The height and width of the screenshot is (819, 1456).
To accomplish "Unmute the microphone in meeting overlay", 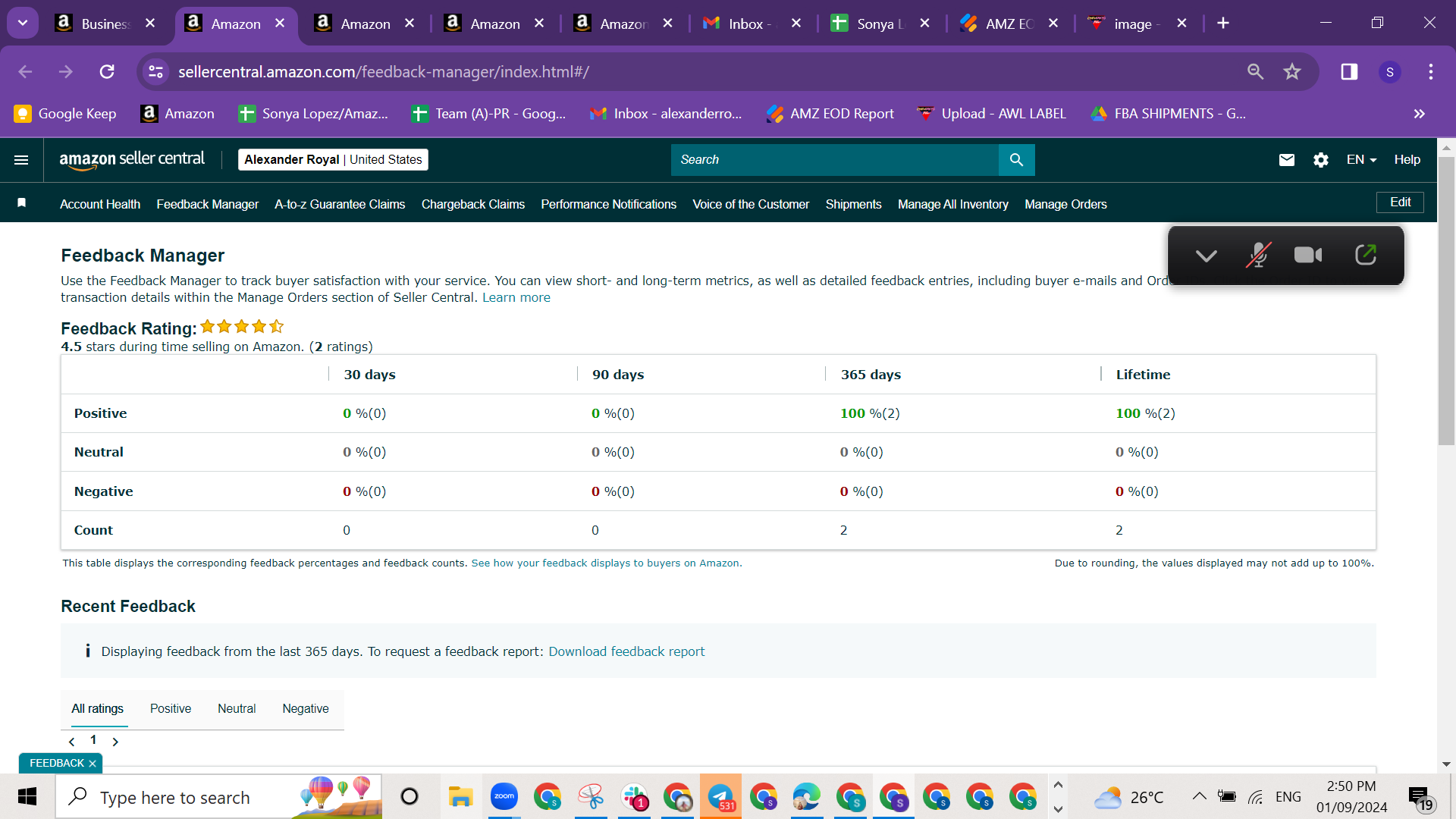I will coord(1258,256).
